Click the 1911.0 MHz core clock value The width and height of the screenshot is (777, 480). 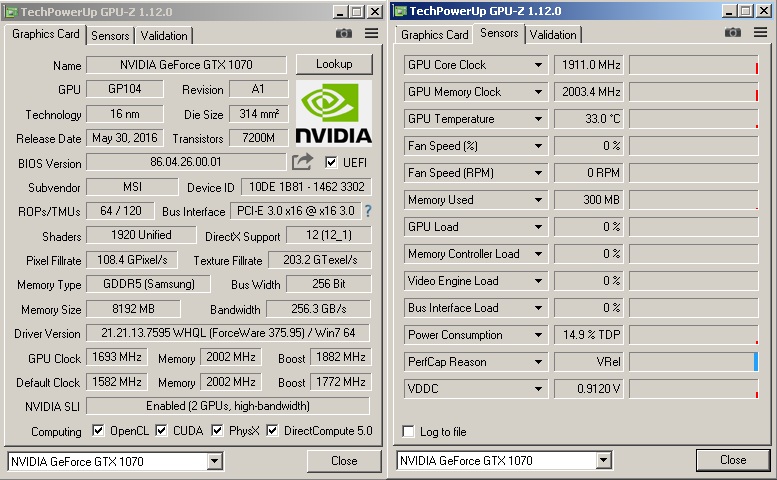[x=589, y=65]
